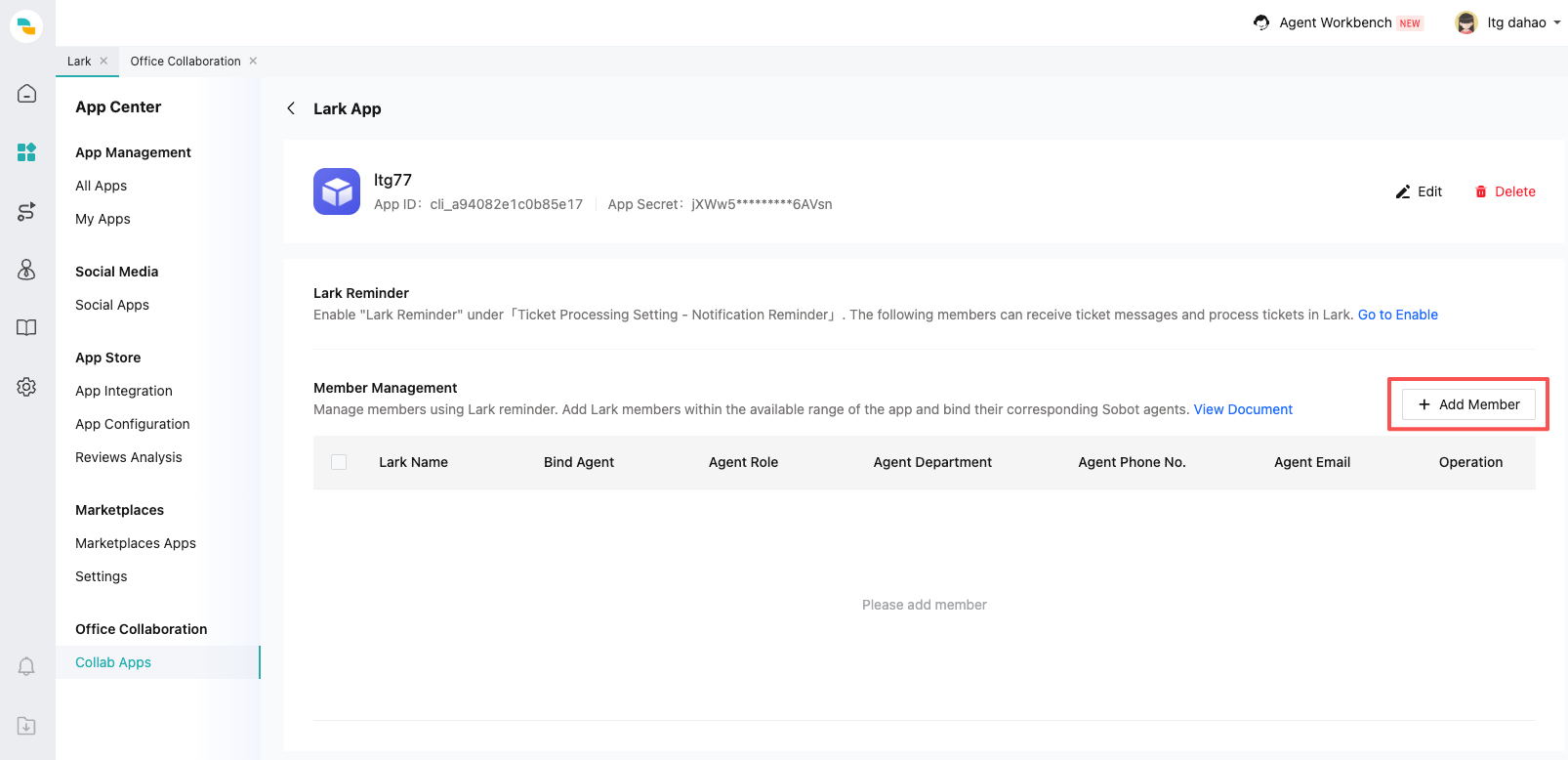Delete the ltg77 app
The image size is (1568, 760).
(x=1505, y=191)
